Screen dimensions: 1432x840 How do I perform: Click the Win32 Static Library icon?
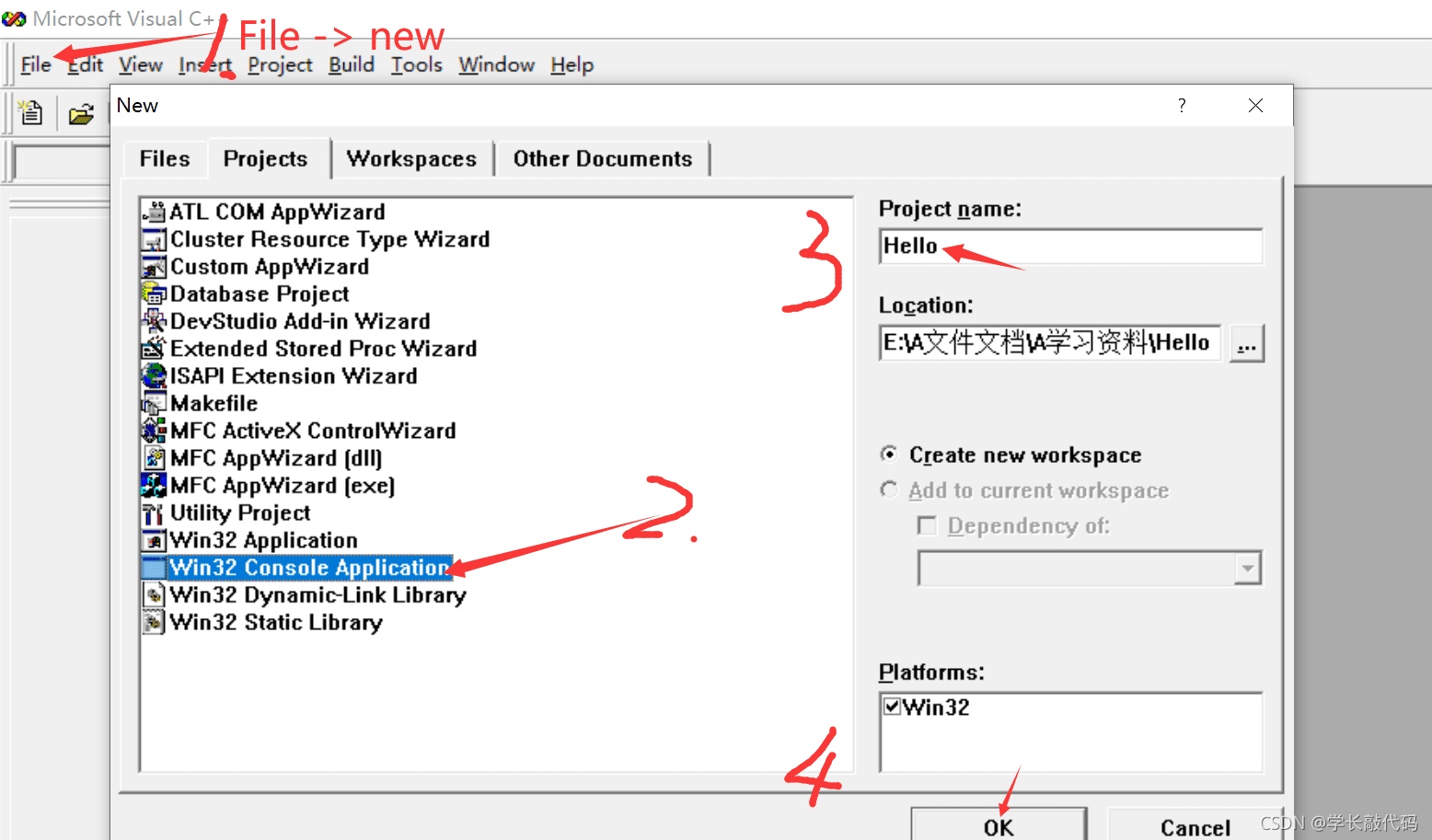click(x=154, y=623)
